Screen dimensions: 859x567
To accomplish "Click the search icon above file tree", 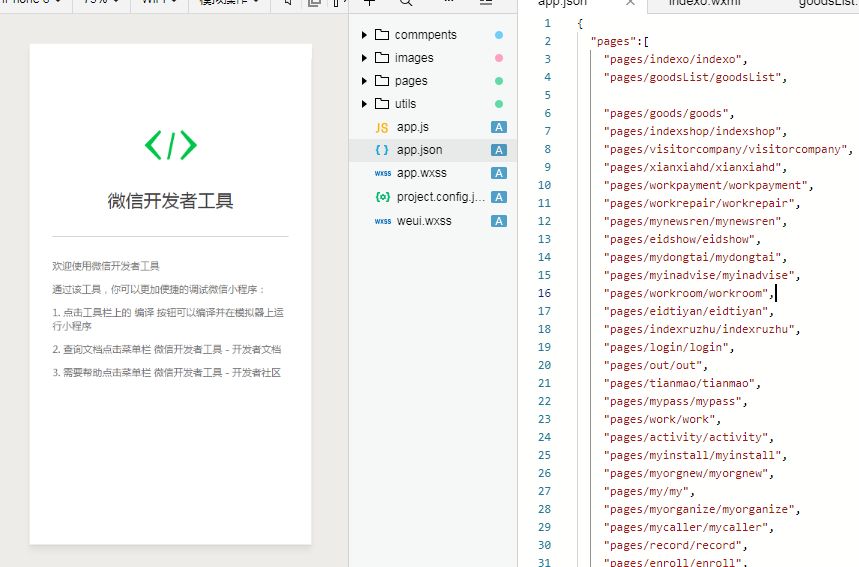I will point(406,2).
